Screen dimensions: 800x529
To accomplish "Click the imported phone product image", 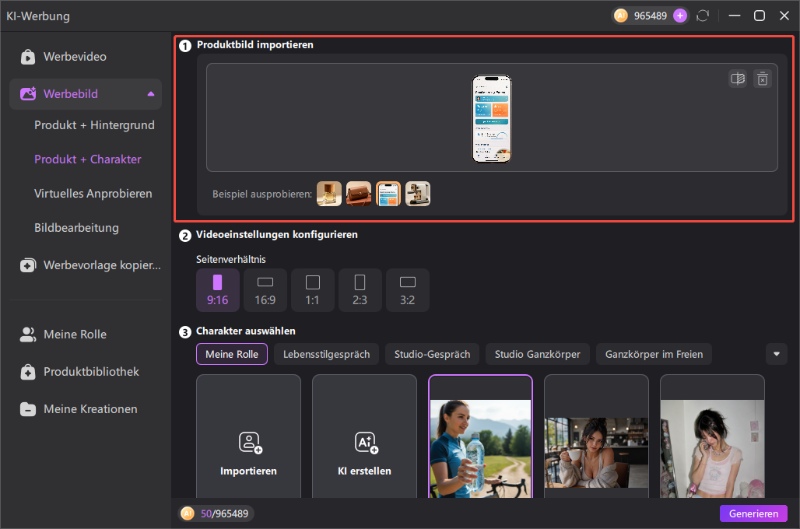I will click(x=491, y=118).
